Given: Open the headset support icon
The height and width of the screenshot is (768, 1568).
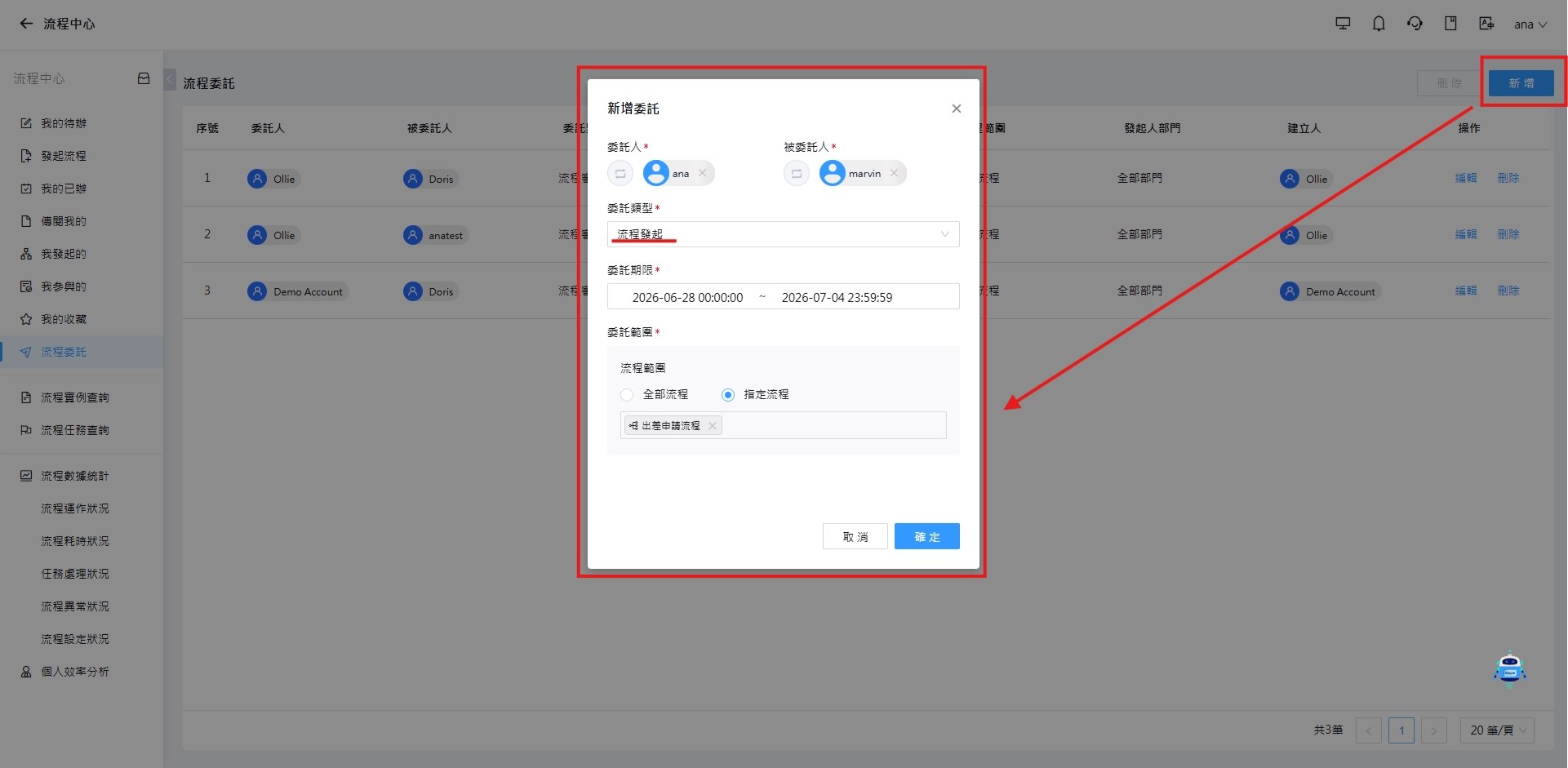Looking at the screenshot, I should 1415,24.
